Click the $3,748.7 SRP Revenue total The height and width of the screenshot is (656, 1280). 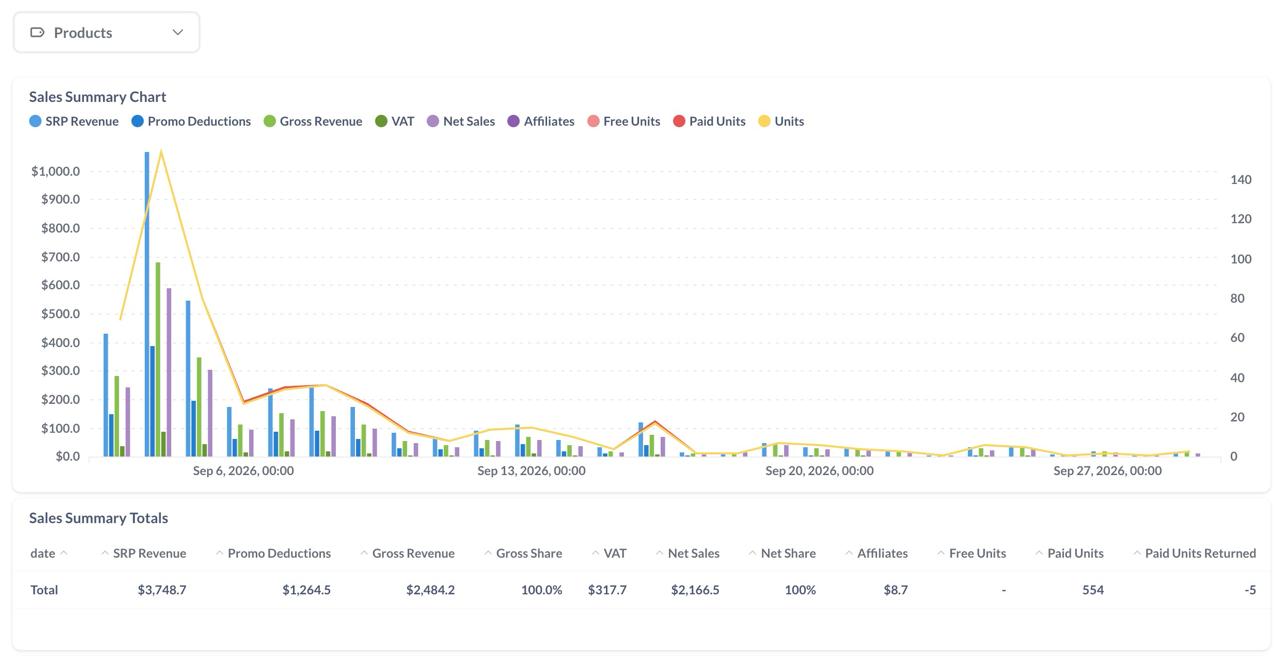tap(162, 590)
